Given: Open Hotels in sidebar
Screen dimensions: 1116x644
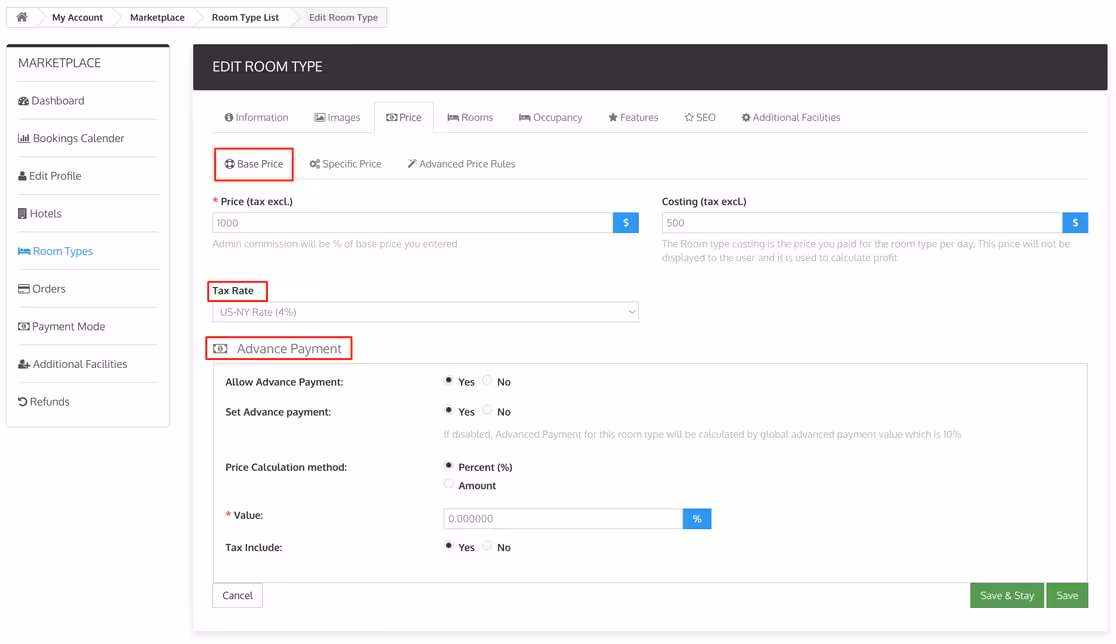Looking at the screenshot, I should 40,213.
